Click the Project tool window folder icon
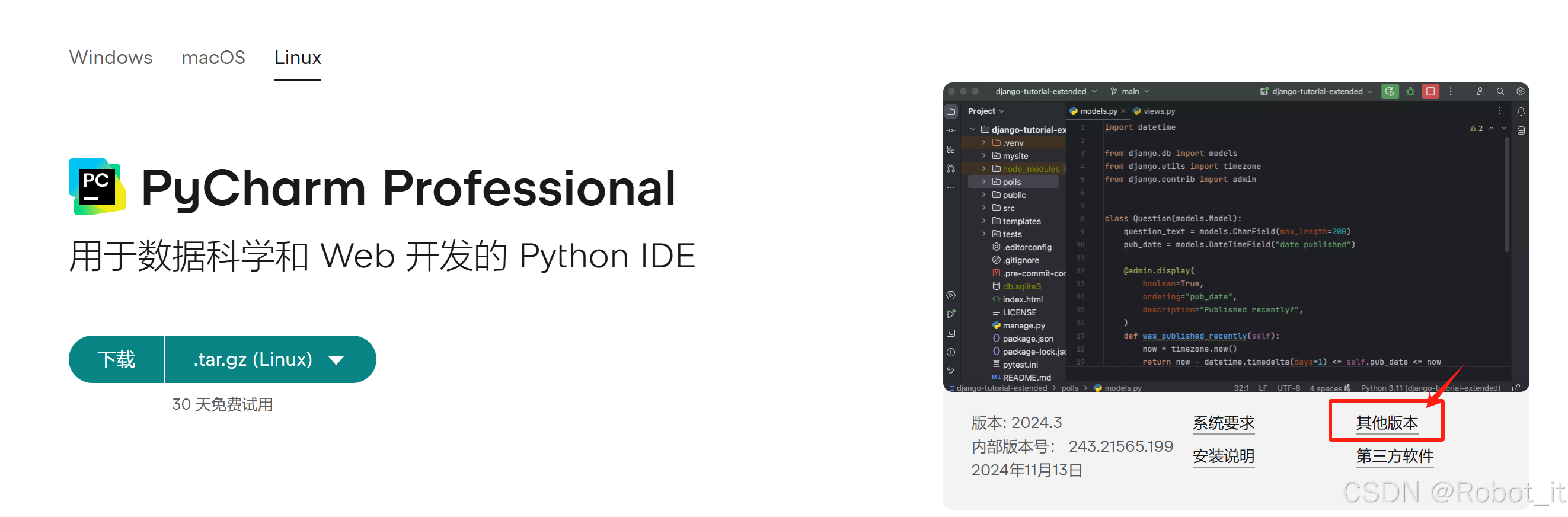This screenshot has height=517, width=1568. click(951, 111)
